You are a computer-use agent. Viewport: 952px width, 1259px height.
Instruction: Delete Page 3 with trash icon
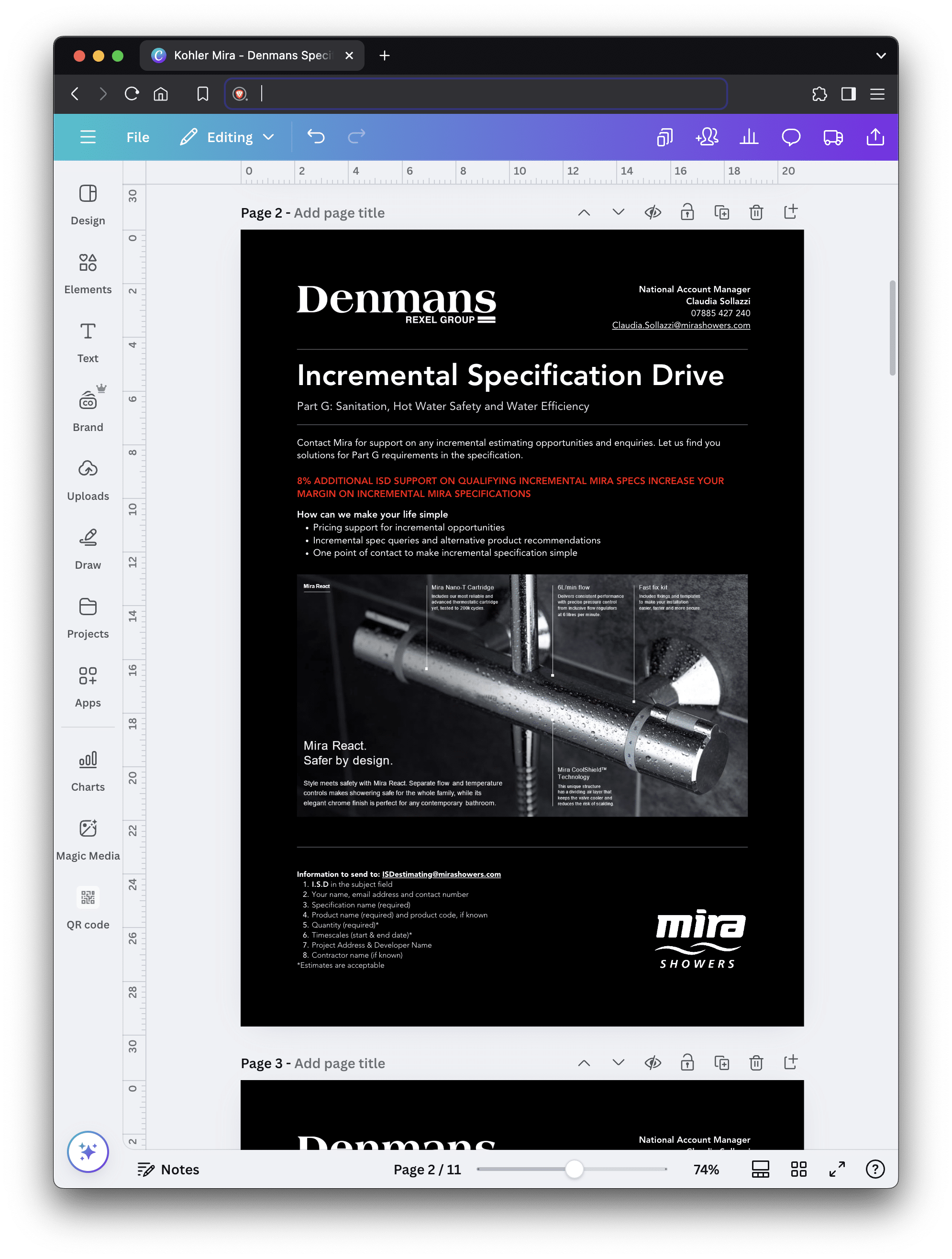756,1062
